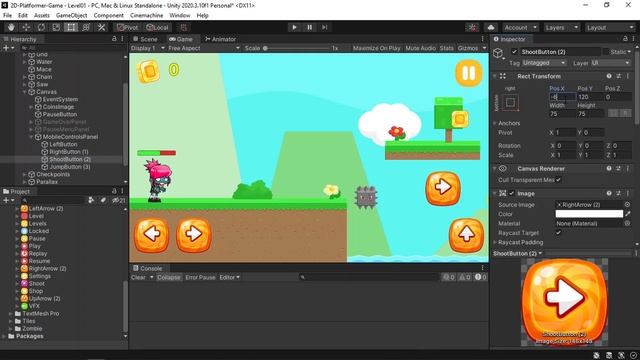The image size is (640, 360).
Task: Open Free Aspect dropdown
Action: 204,48
